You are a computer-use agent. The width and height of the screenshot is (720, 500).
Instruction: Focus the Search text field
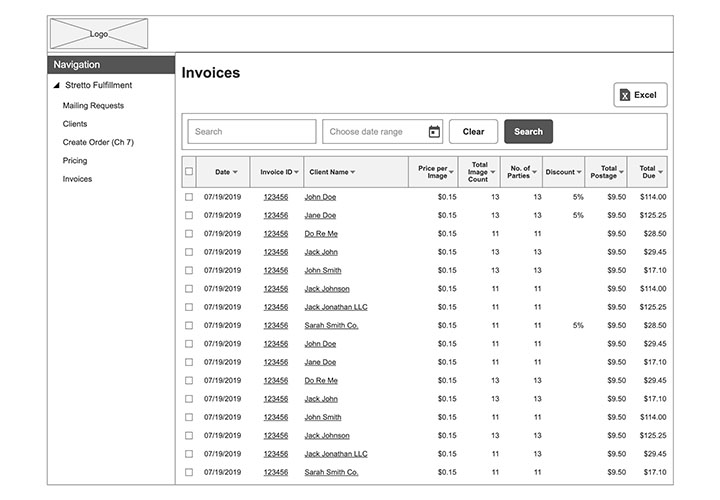tap(252, 132)
